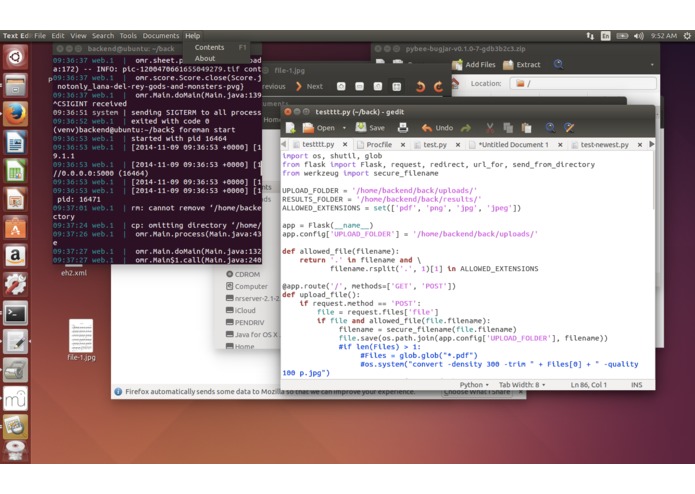Open the File menu

point(40,36)
